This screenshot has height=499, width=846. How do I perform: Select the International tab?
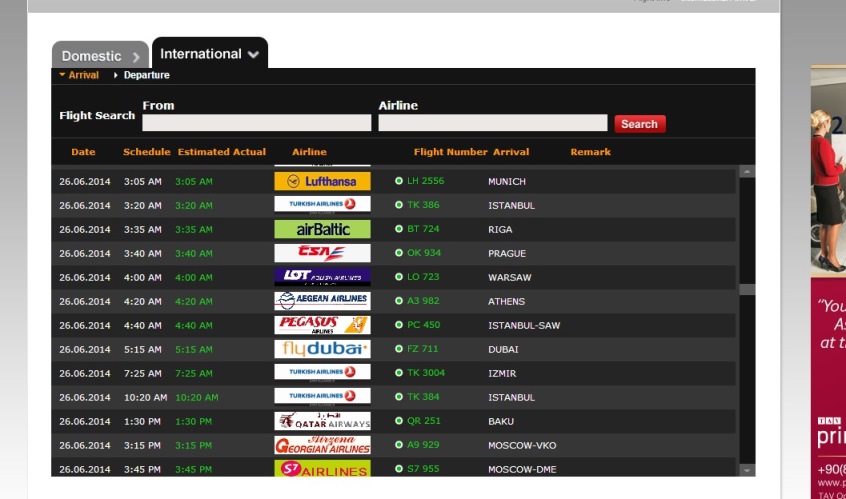tap(209, 53)
